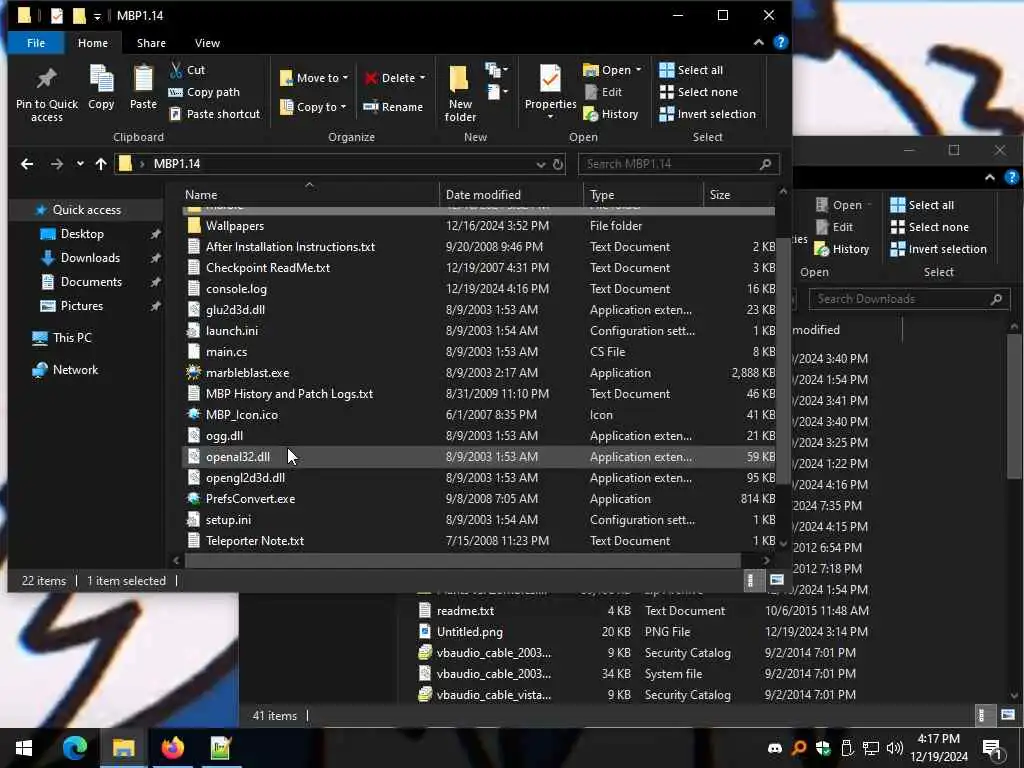Open Documents in navigation pane

click(x=91, y=282)
